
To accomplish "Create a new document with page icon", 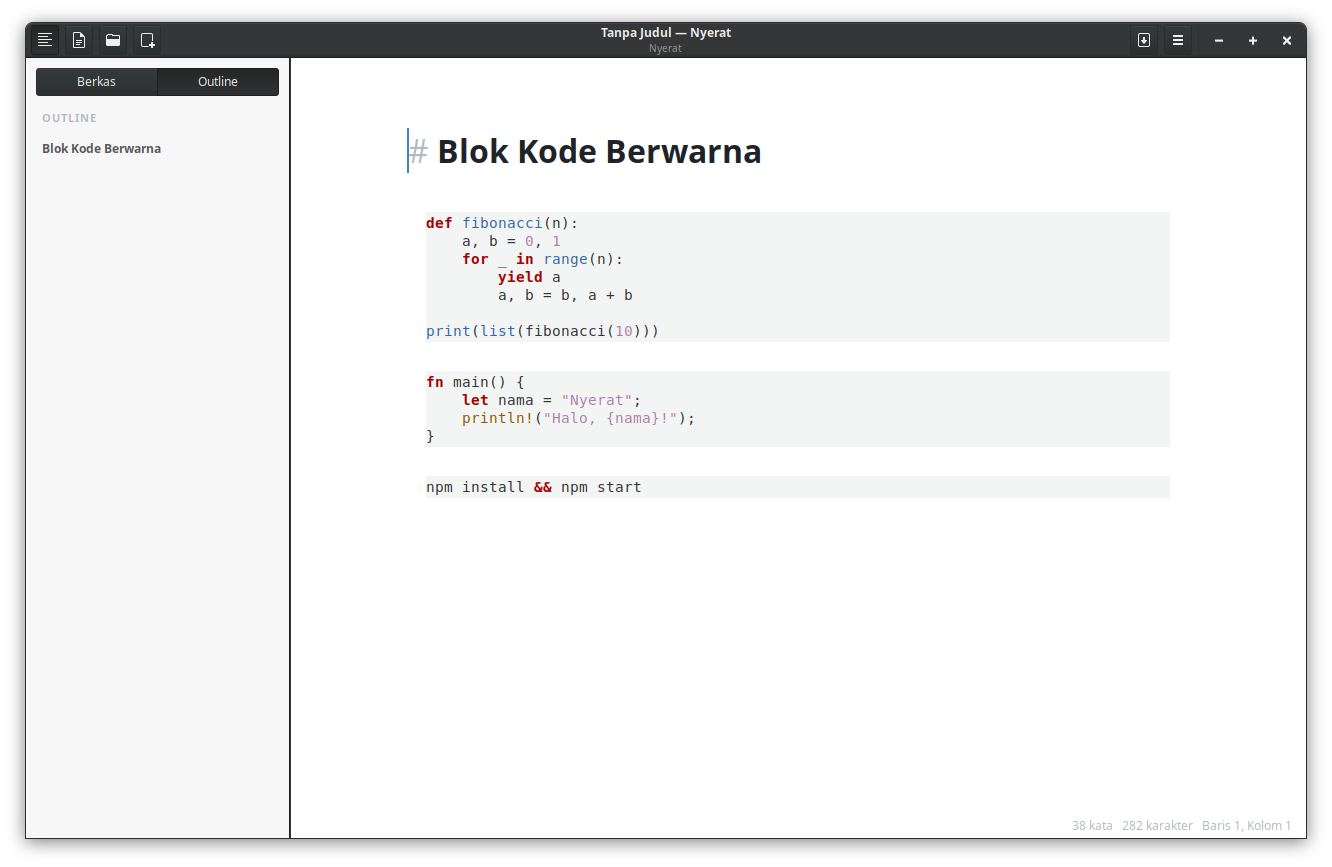I will click(79, 40).
